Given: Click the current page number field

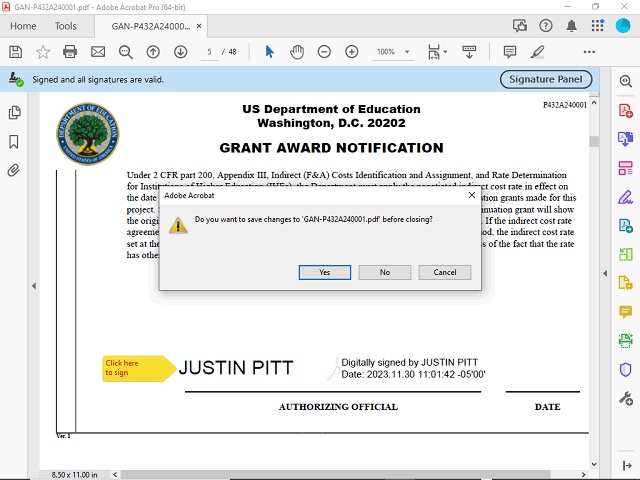Looking at the screenshot, I should coord(209,52).
